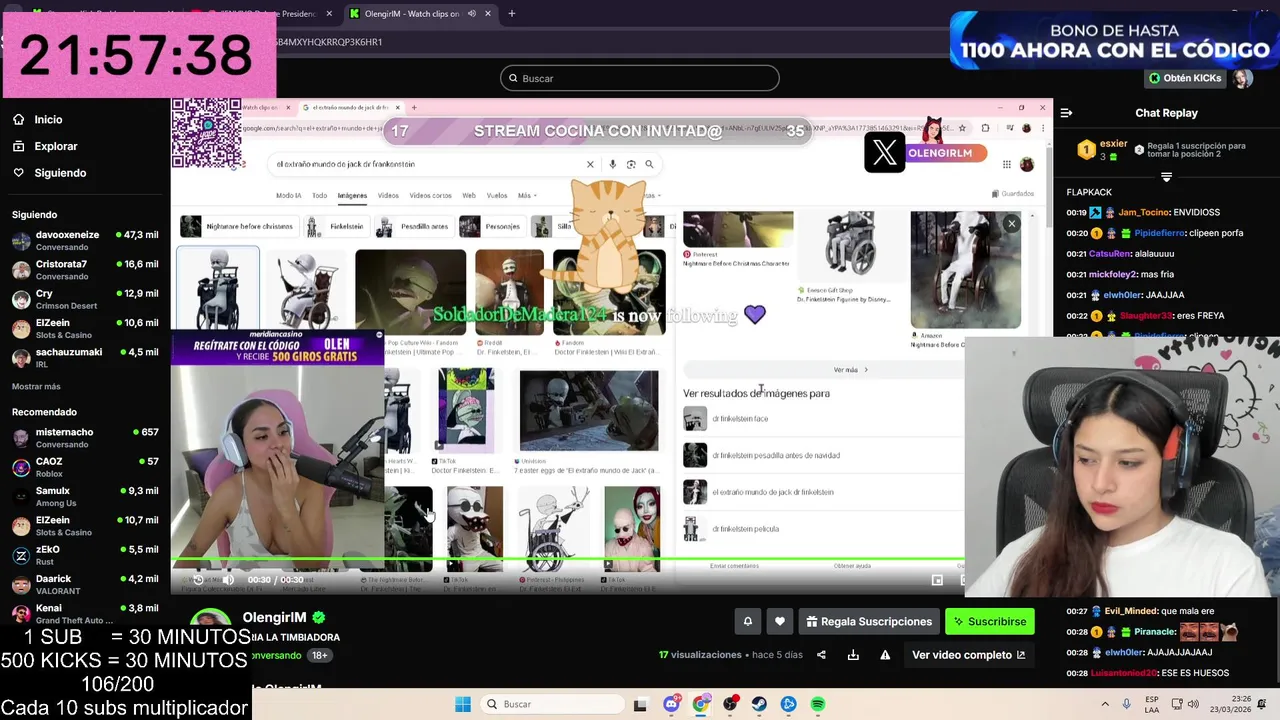Open Piranacle's chat username

coord(1154,632)
